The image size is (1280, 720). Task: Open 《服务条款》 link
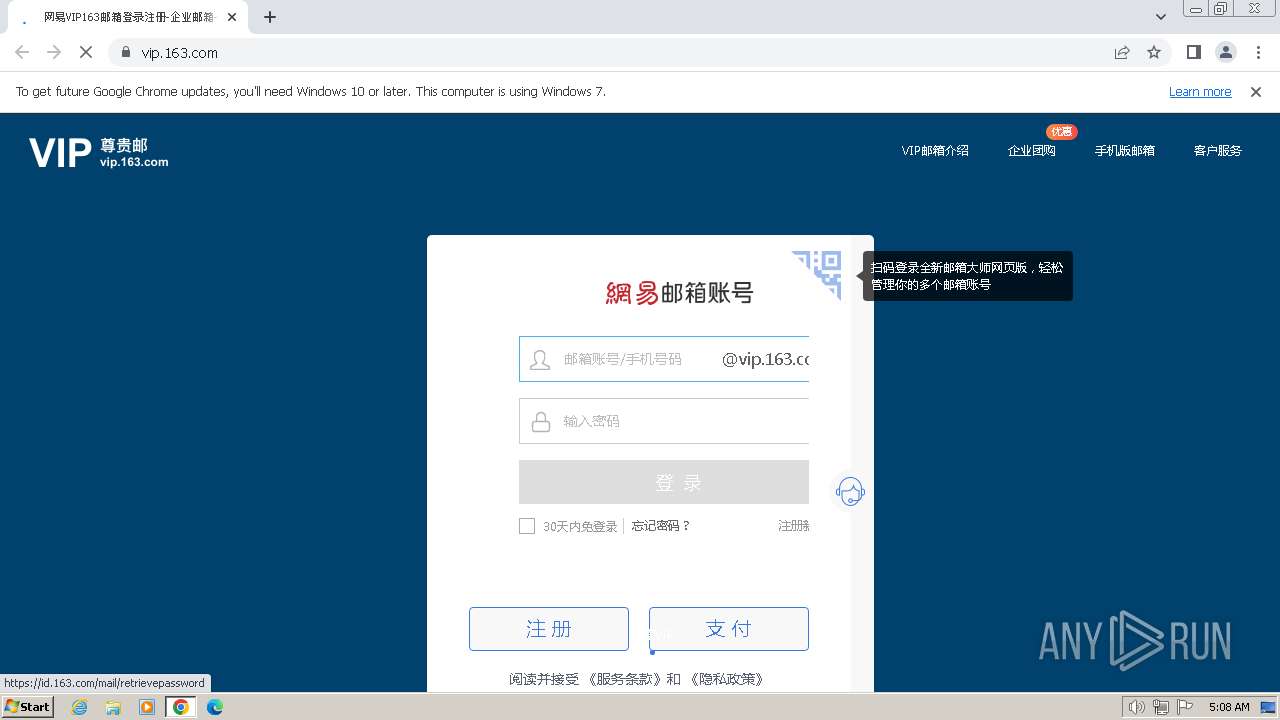coord(625,679)
